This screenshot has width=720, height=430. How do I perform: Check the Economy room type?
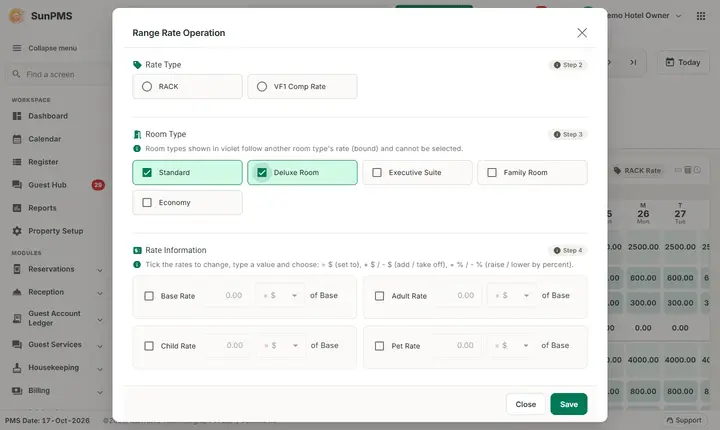tap(147, 203)
